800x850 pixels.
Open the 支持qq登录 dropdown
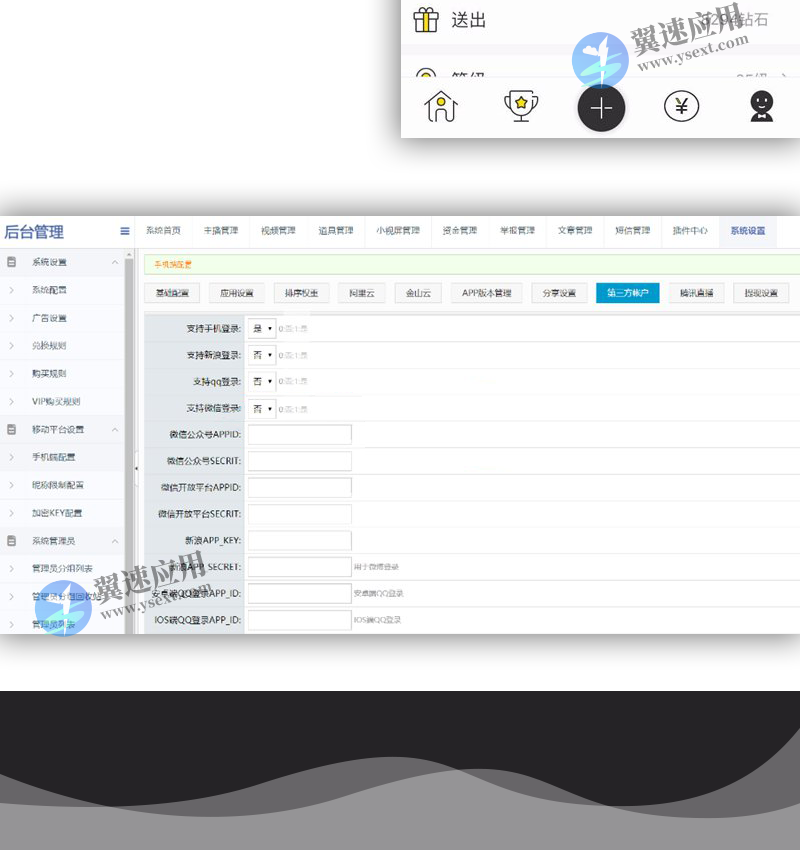(262, 381)
